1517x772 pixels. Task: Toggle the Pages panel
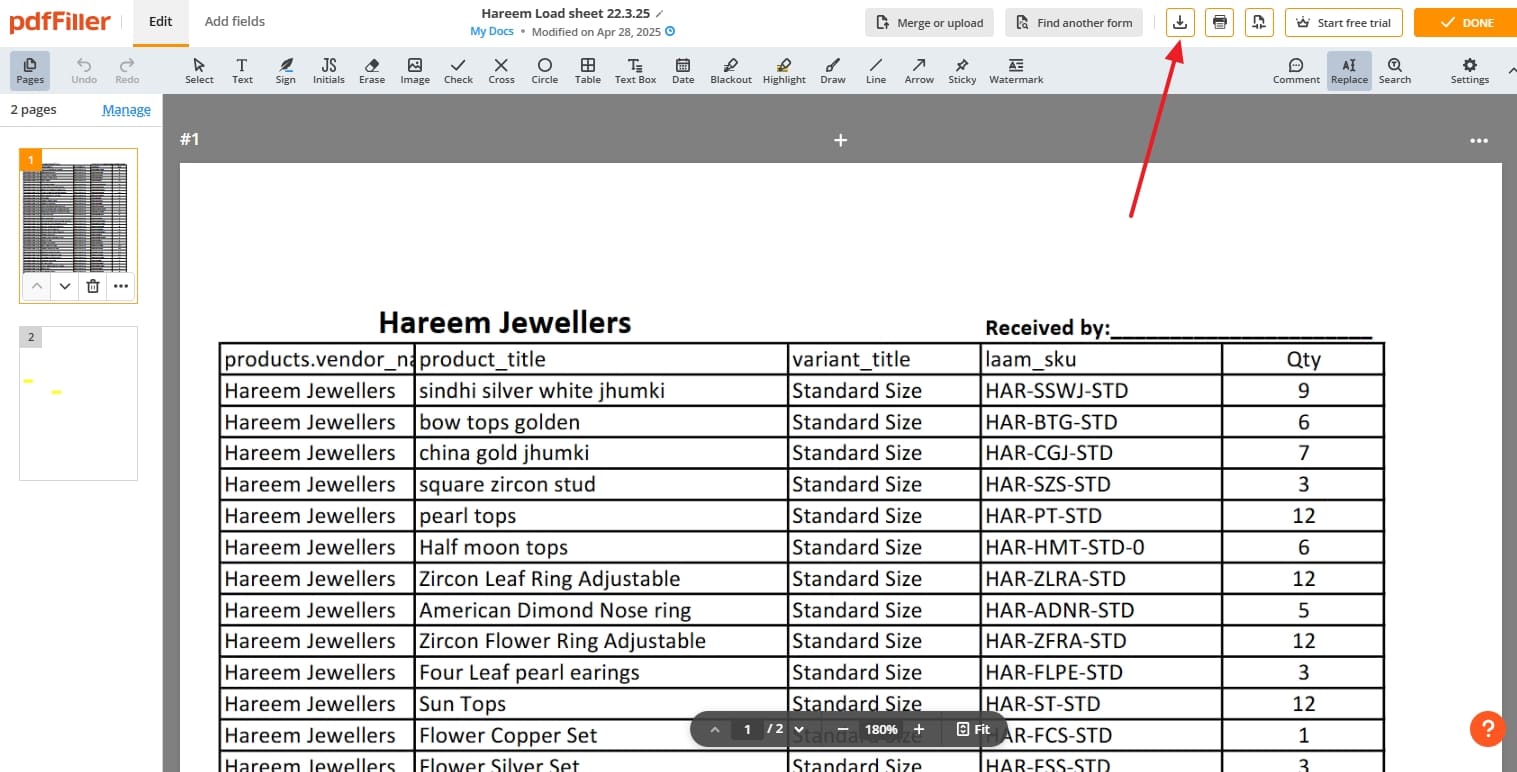30,71
